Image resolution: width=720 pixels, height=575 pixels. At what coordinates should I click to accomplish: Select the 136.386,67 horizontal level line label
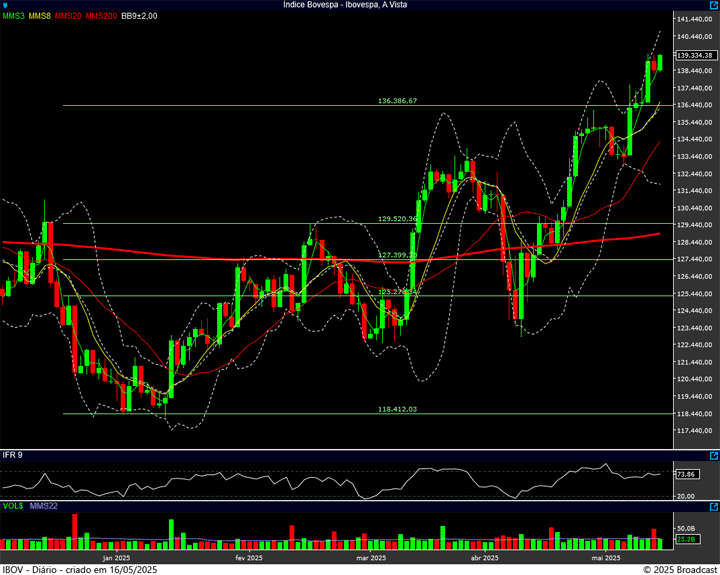(x=397, y=101)
